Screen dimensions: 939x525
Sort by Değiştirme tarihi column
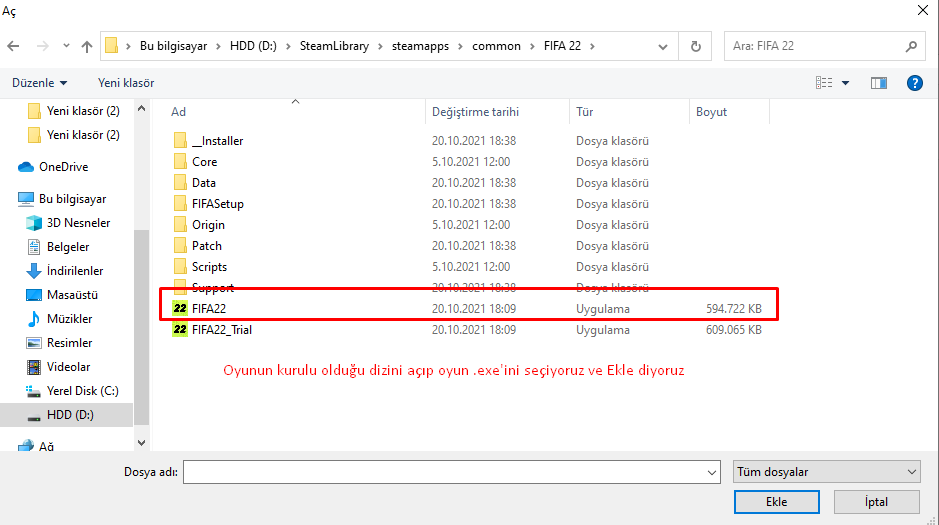click(475, 112)
